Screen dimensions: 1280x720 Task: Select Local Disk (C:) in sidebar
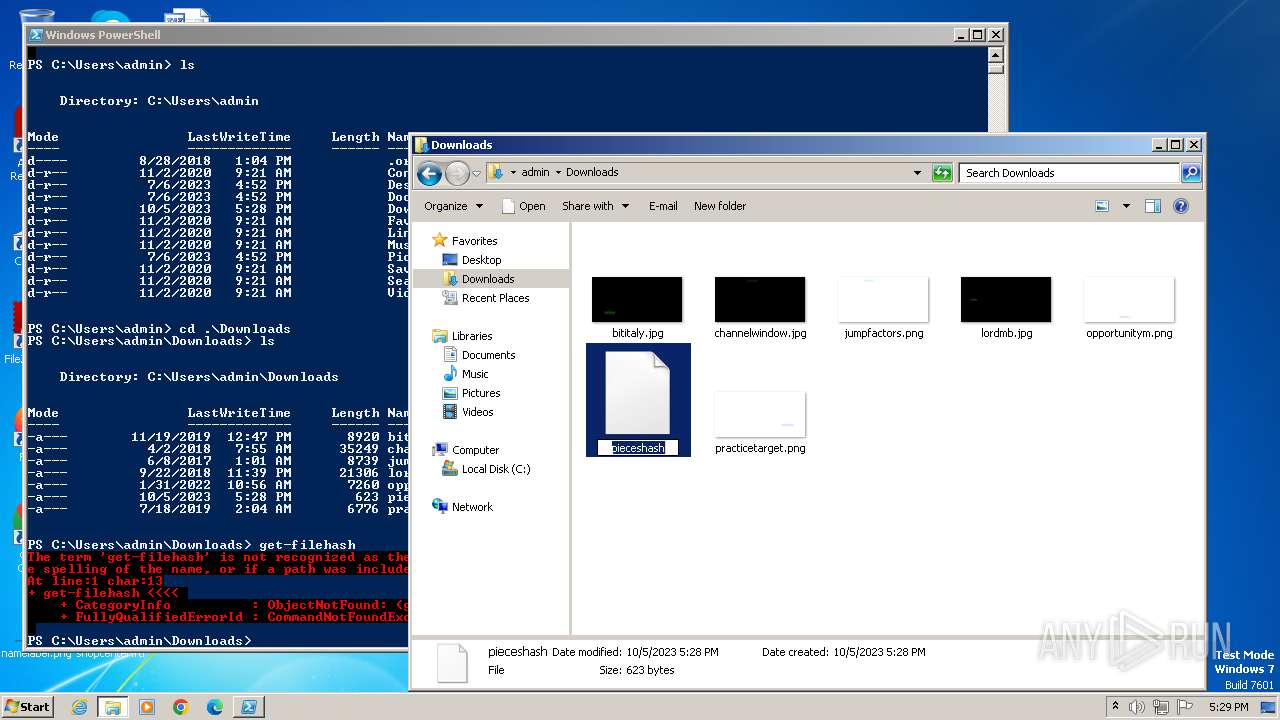(x=496, y=469)
